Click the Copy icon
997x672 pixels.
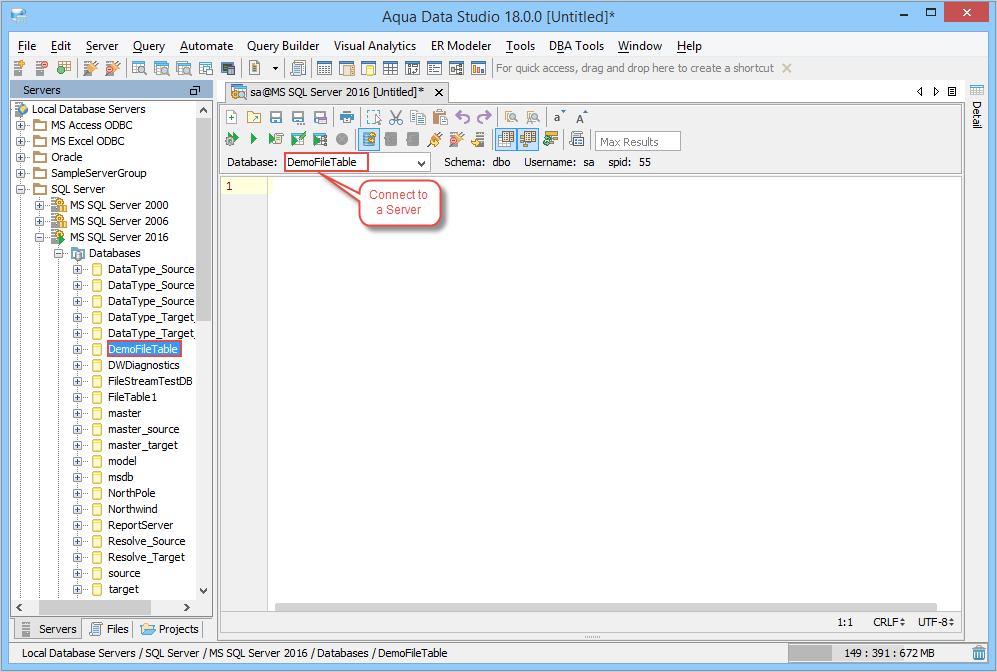point(418,117)
